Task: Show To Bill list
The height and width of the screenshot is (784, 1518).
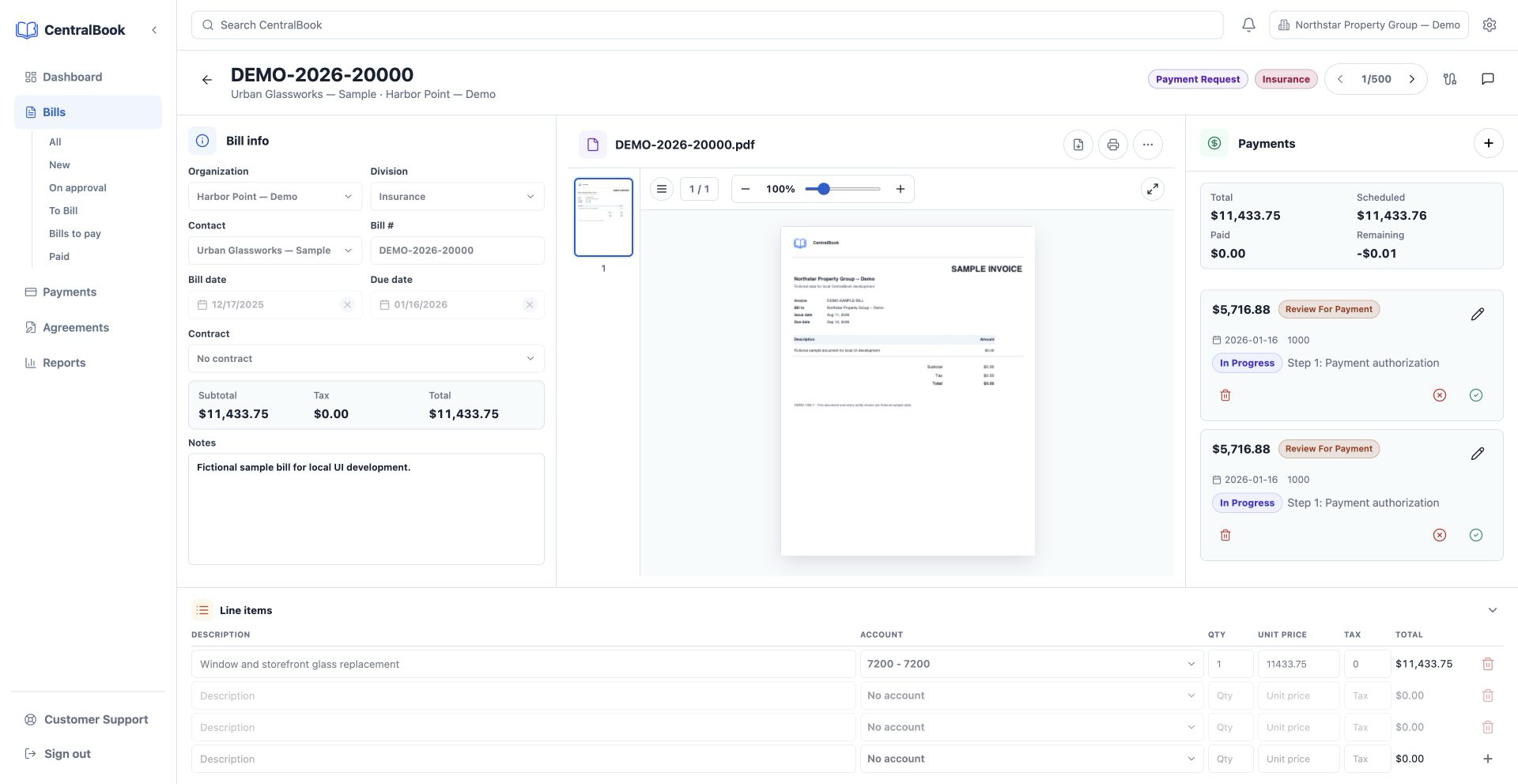Action: point(63,211)
